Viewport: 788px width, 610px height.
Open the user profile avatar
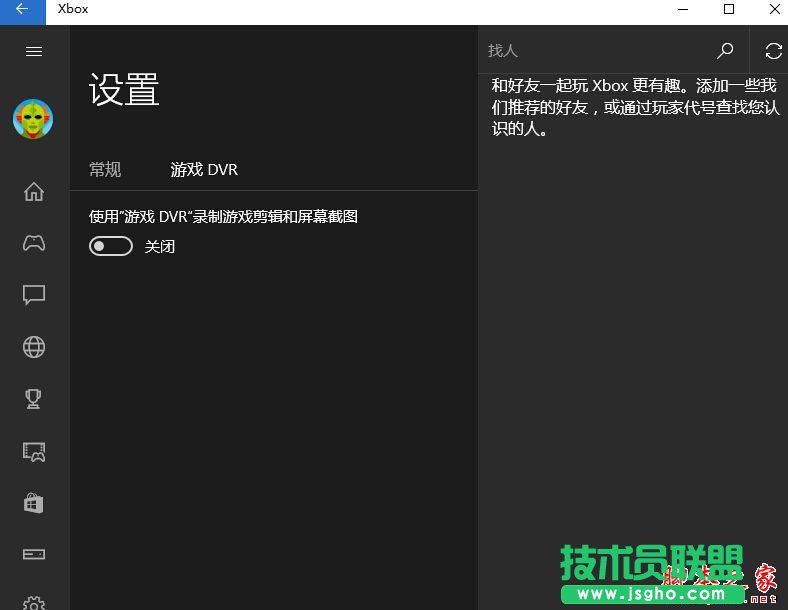coord(33,119)
